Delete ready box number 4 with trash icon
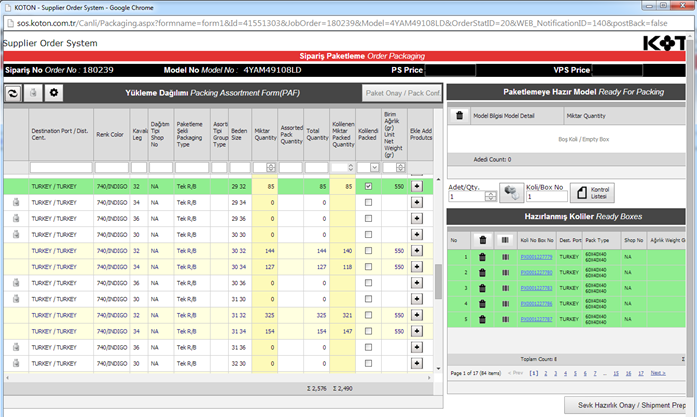 click(x=482, y=304)
